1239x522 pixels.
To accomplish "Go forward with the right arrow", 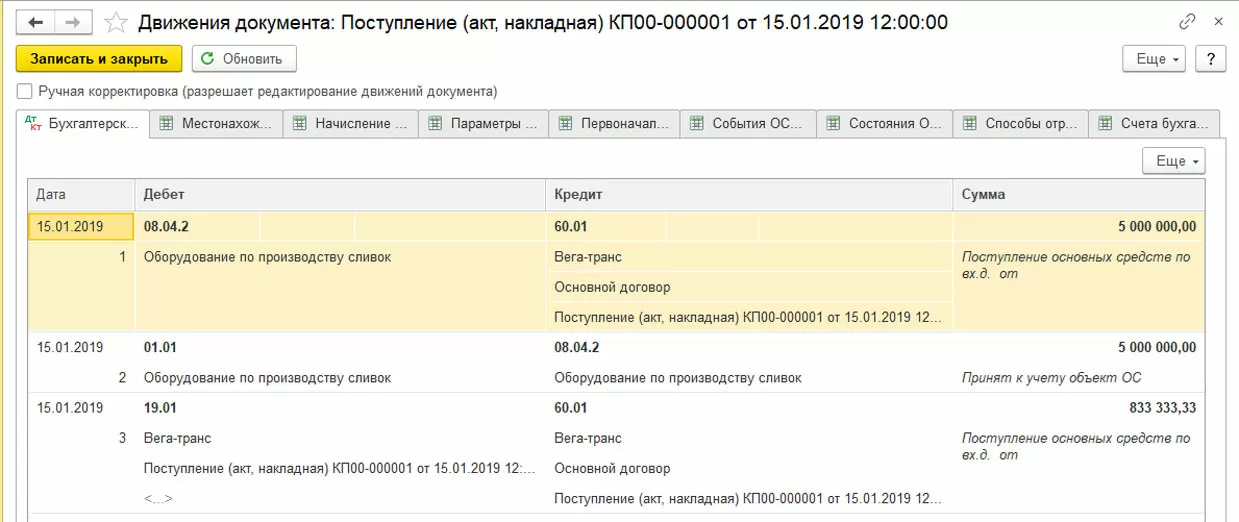I will (72, 22).
